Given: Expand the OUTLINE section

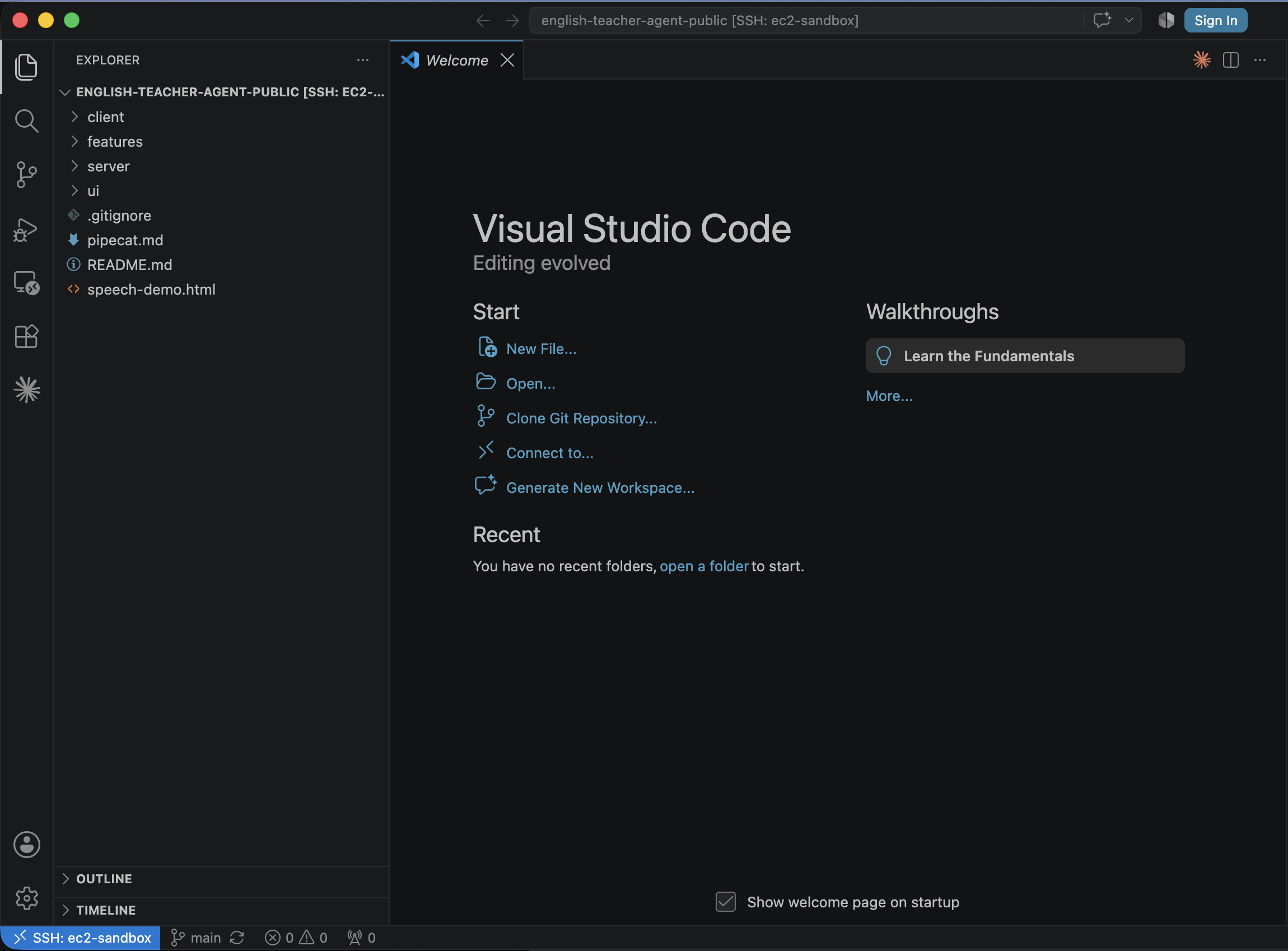Looking at the screenshot, I should 222,879.
